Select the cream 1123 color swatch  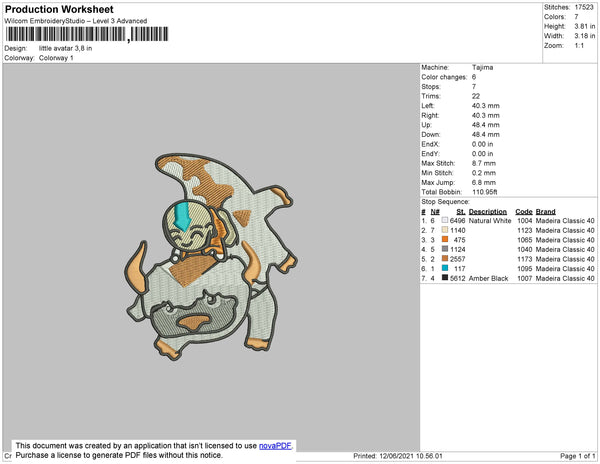coord(445,230)
